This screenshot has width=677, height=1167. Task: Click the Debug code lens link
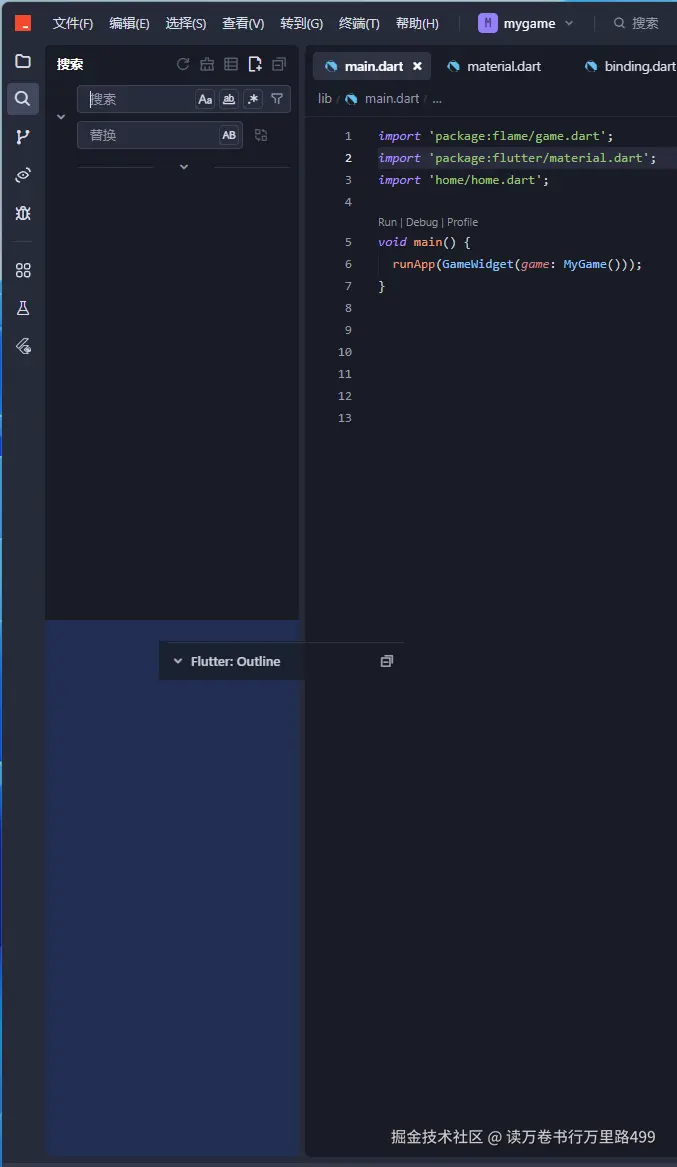(x=421, y=222)
